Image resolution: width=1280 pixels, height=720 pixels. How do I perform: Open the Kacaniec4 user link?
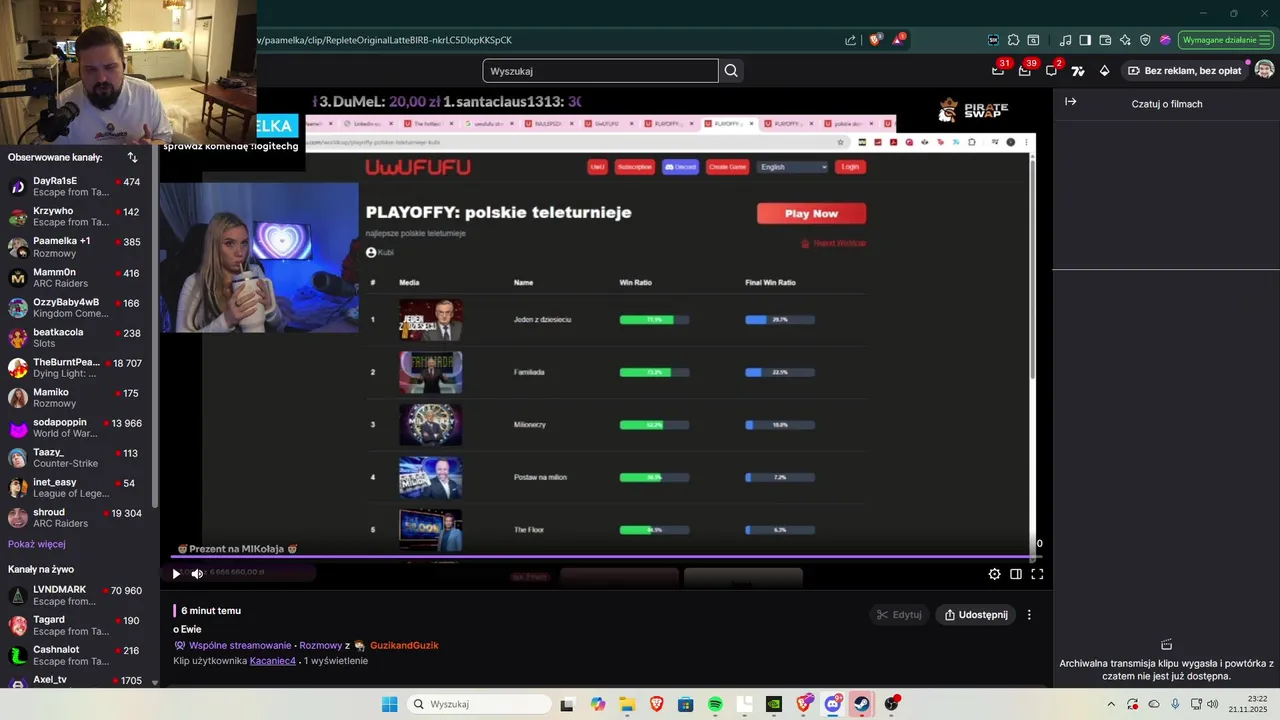[273, 661]
